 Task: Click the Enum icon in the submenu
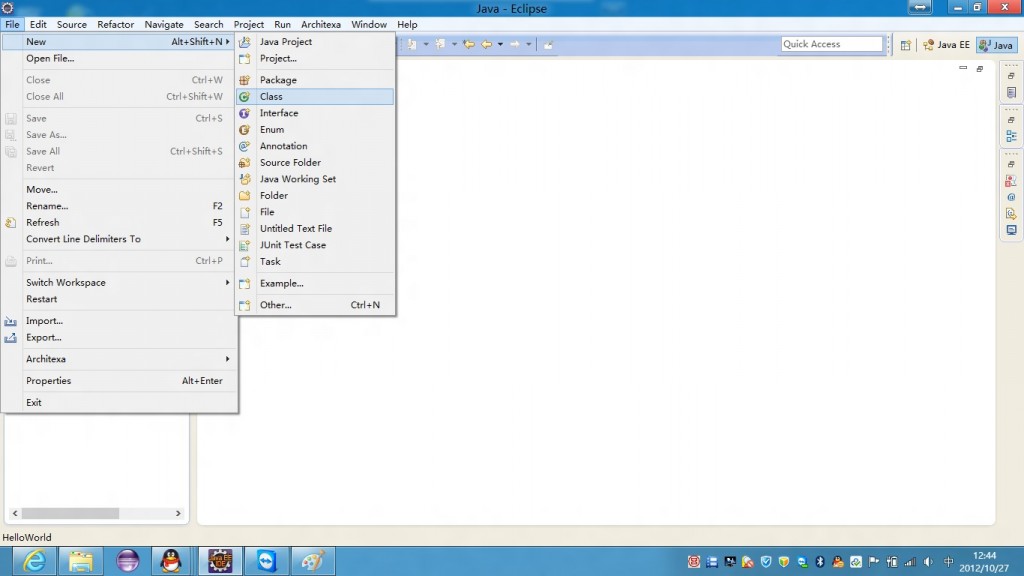point(244,130)
